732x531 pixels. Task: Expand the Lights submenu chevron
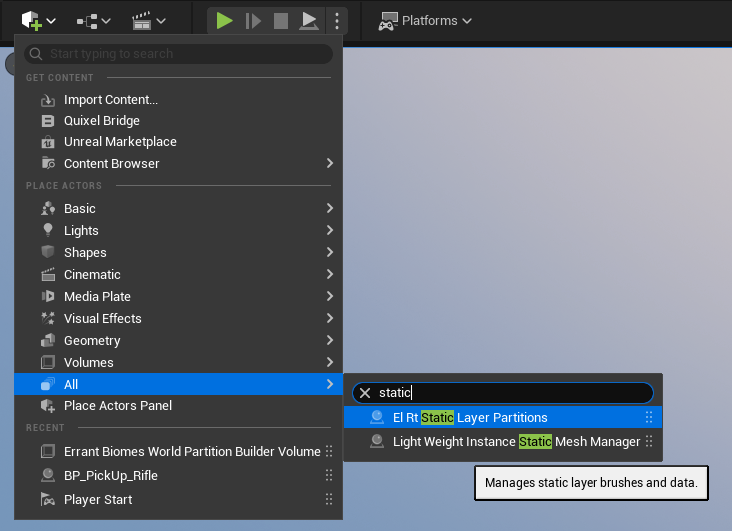pos(330,230)
